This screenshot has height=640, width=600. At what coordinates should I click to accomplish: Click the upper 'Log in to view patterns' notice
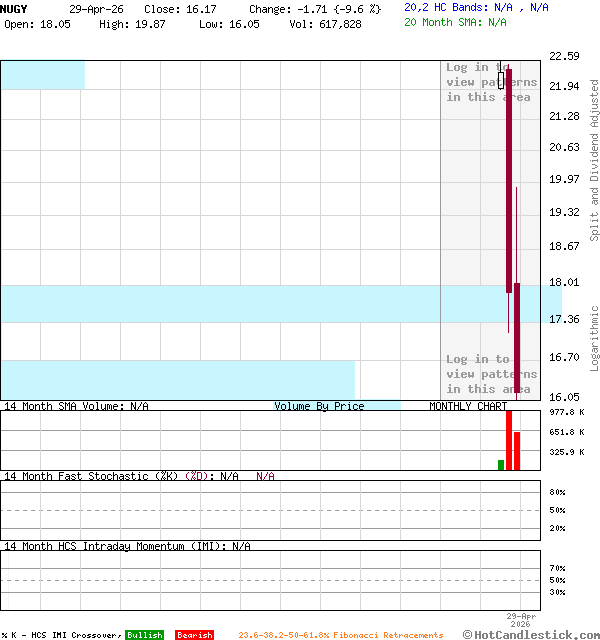pyautogui.click(x=491, y=82)
